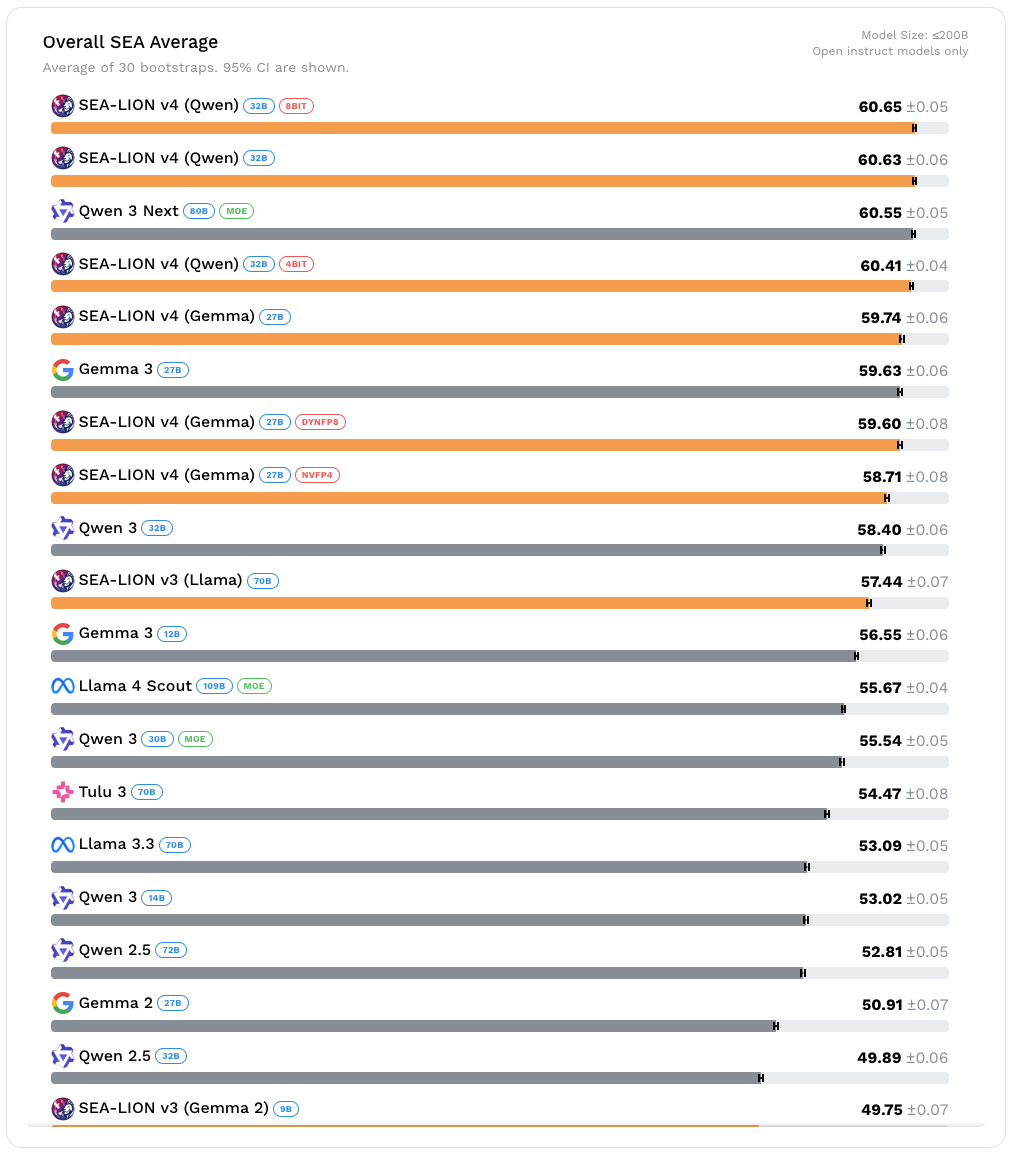Screen dimensions: 1011x1153
Task: Open the Qwen 3 Next model name
Action: pyautogui.click(x=129, y=211)
